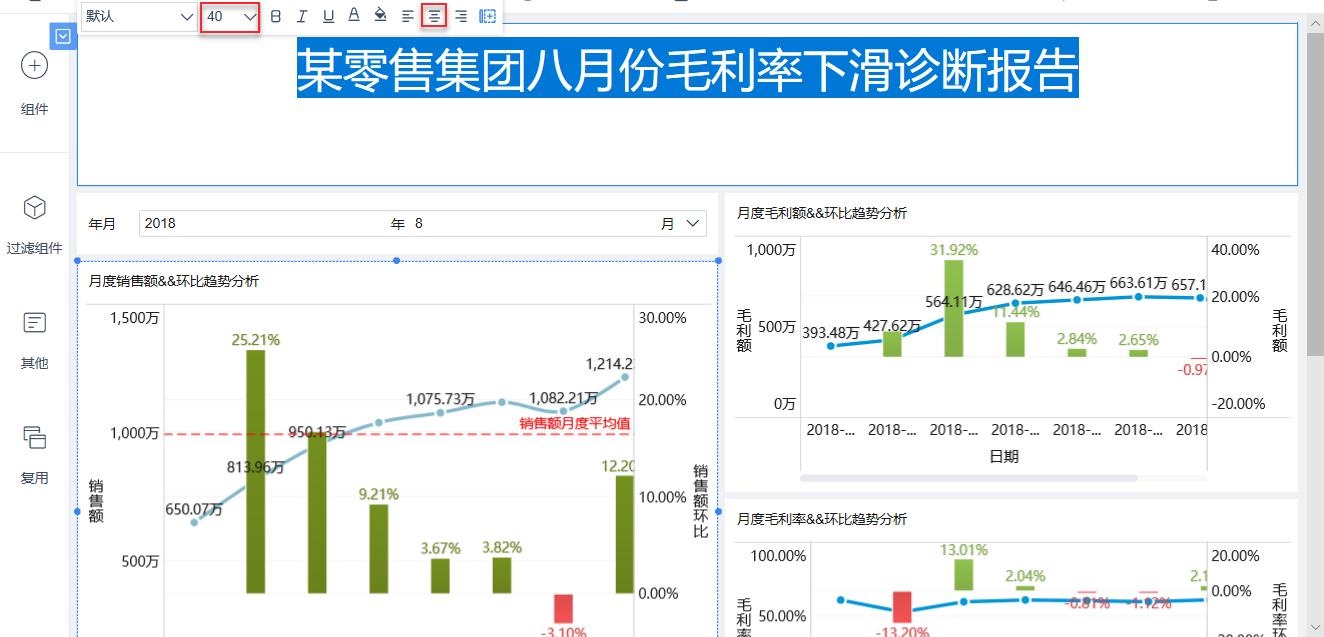Click the year field showing 2018
The image size is (1324, 637).
coord(264,224)
